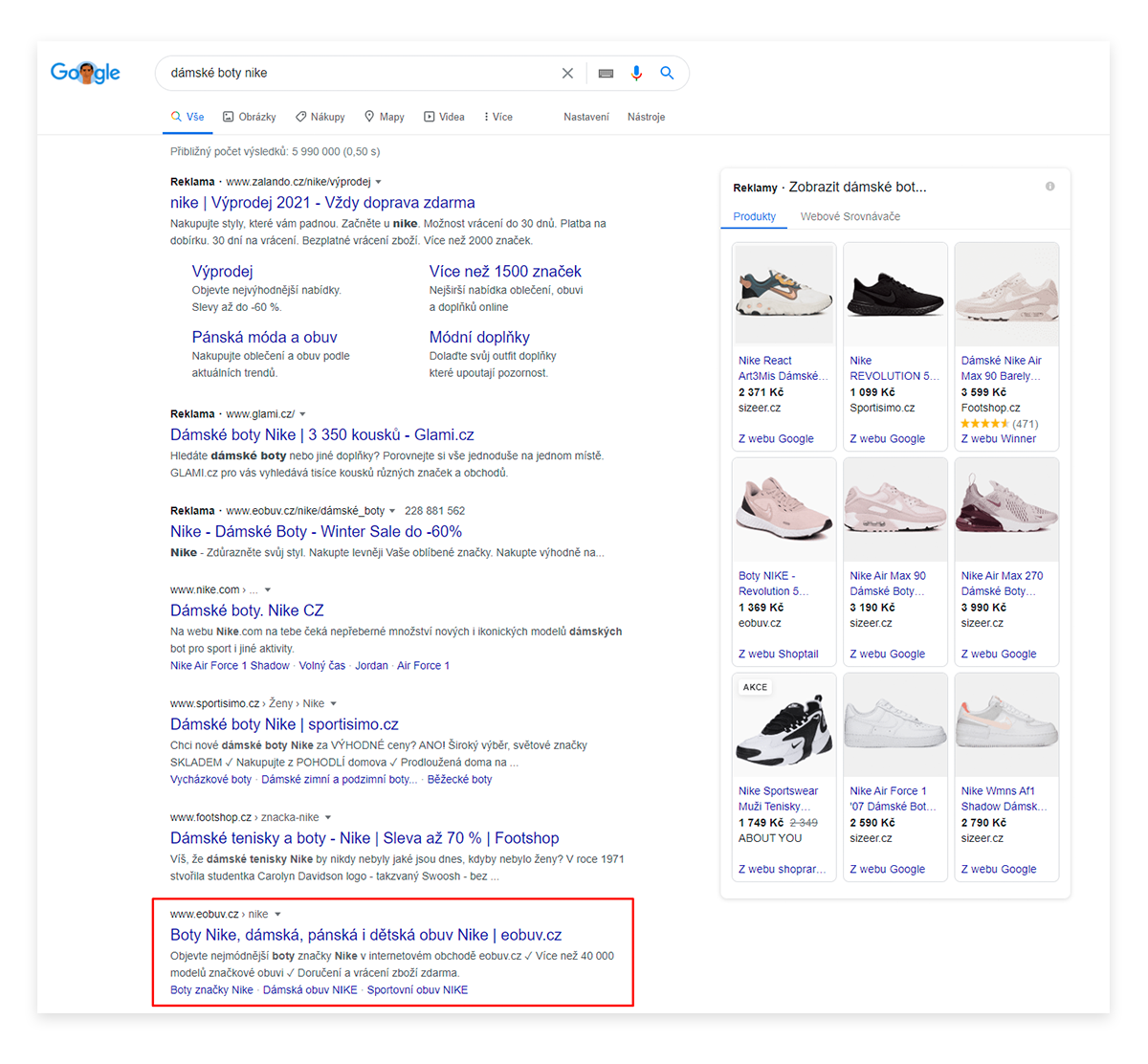The height and width of the screenshot is (1064, 1148).
Task: Click Nike Air Force 1 '07 thumbnail
Action: click(895, 724)
